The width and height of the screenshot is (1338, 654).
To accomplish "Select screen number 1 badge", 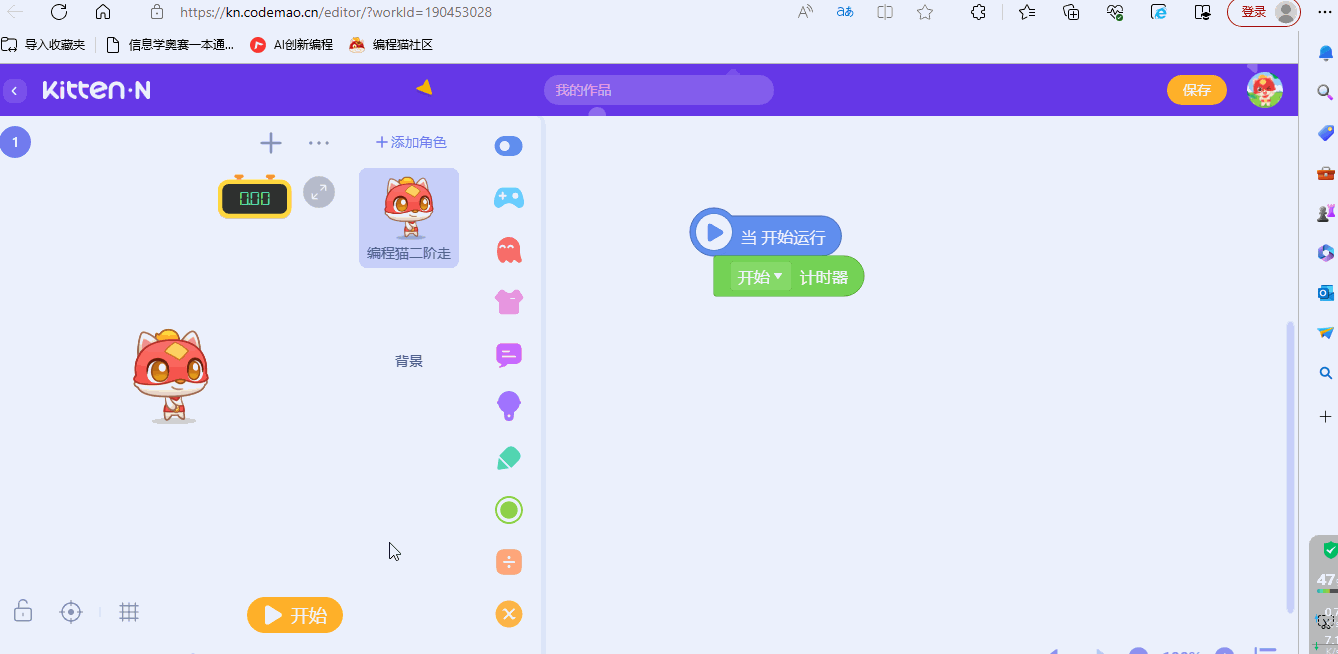I will [15, 142].
